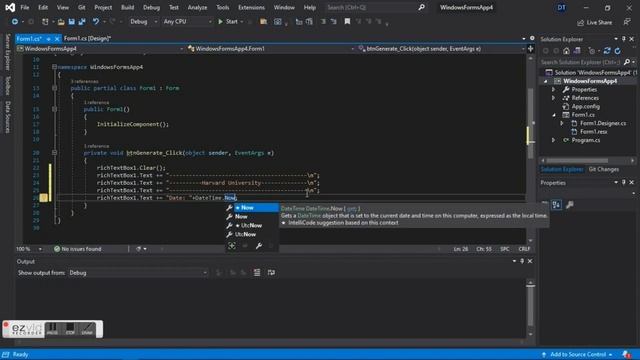Auto-hide pin for Properties panel
The width and height of the screenshot is (640, 360).
624,182
